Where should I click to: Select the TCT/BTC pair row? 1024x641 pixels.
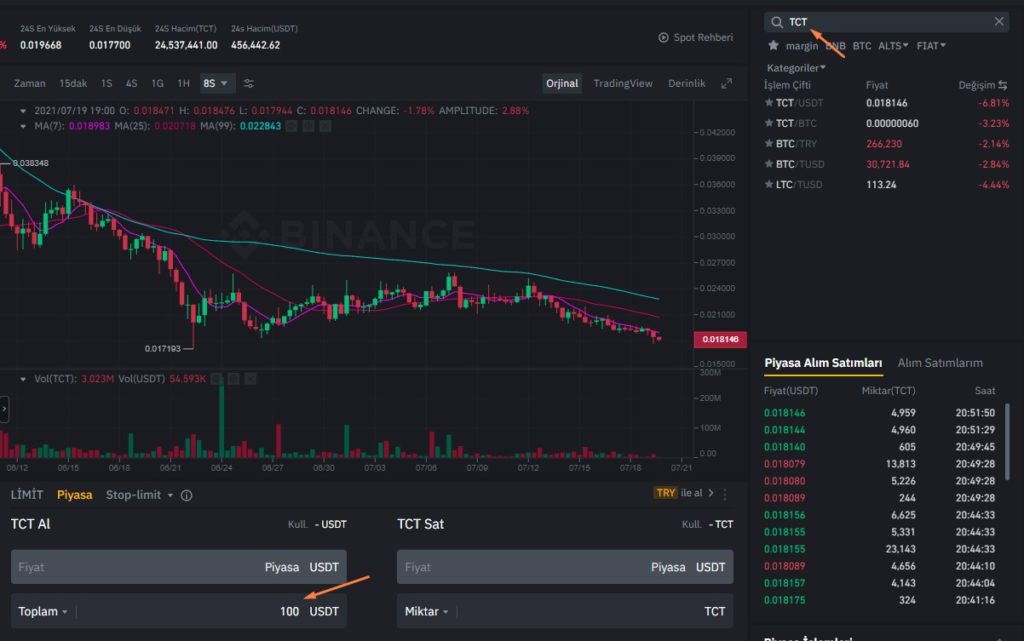886,123
